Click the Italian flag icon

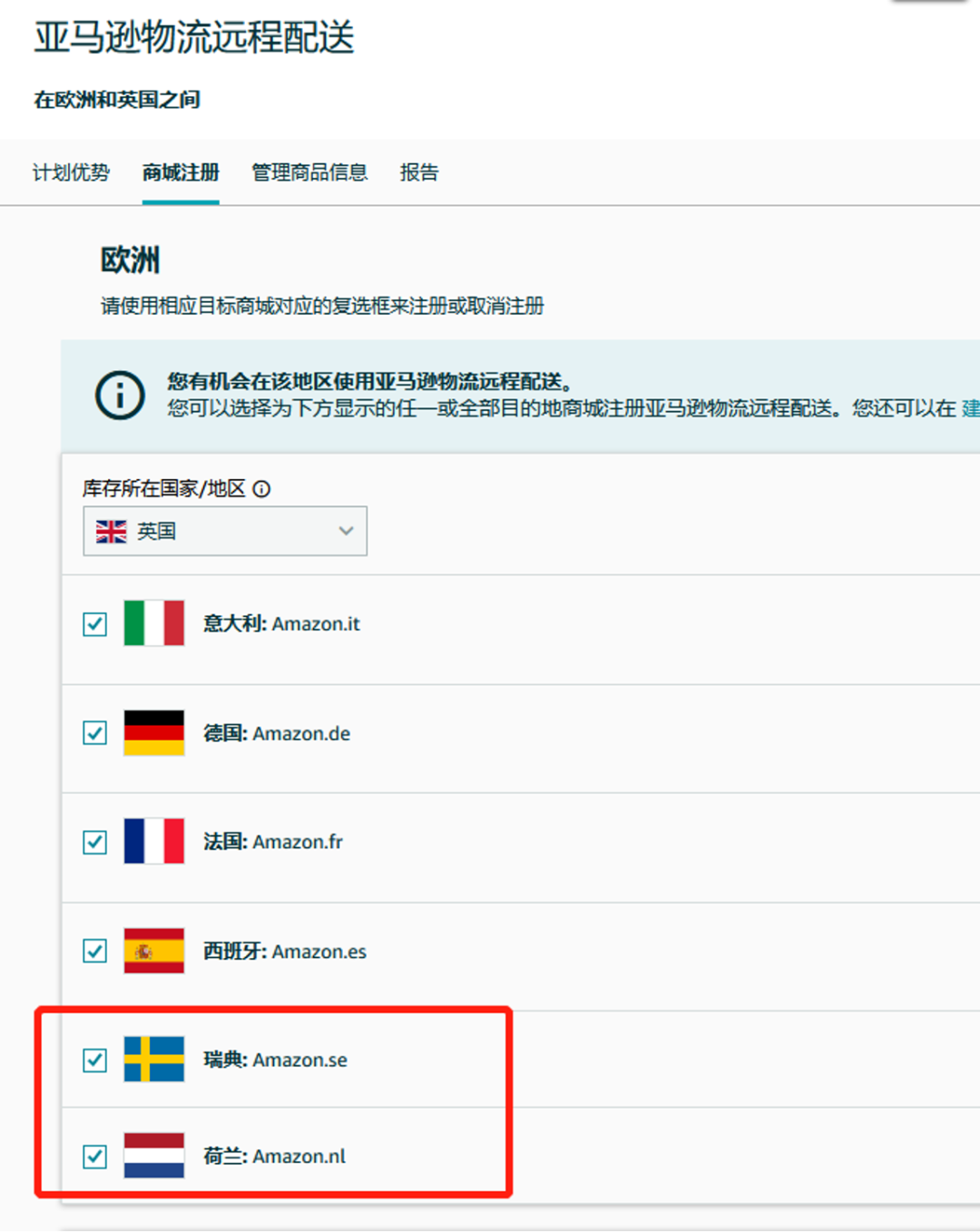click(154, 623)
